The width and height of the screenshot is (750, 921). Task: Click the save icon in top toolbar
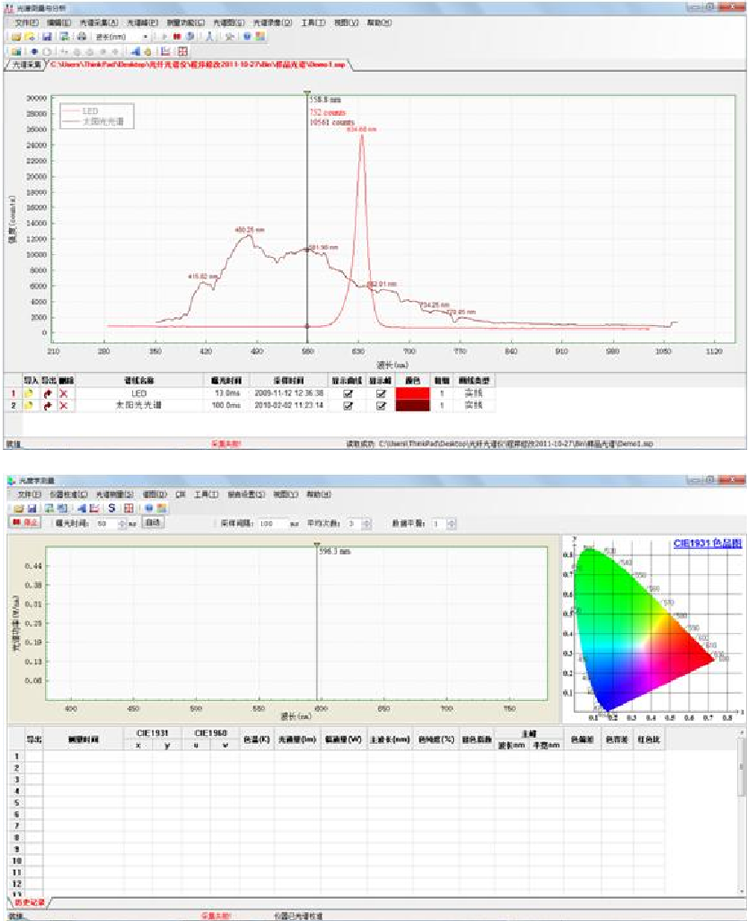[x=47, y=37]
